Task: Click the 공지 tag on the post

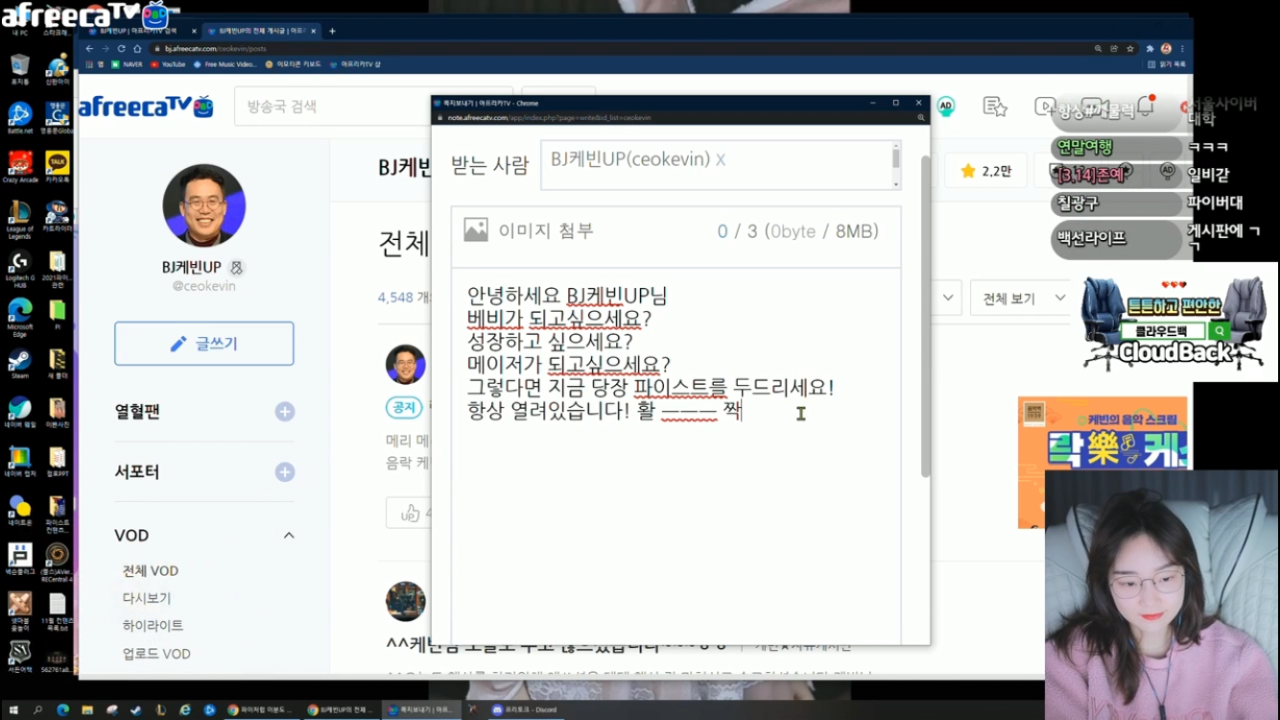Action: [404, 407]
